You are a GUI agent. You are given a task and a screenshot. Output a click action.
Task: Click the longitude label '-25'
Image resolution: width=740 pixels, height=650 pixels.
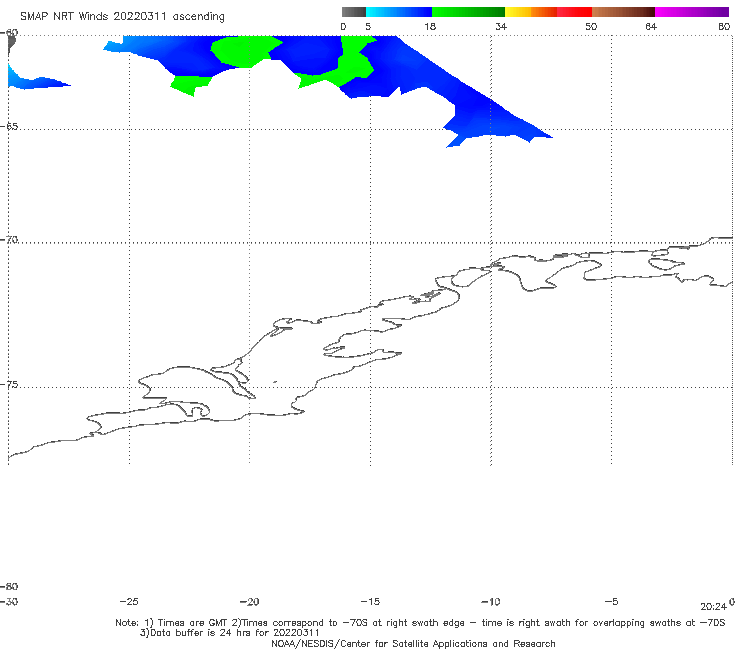129,602
